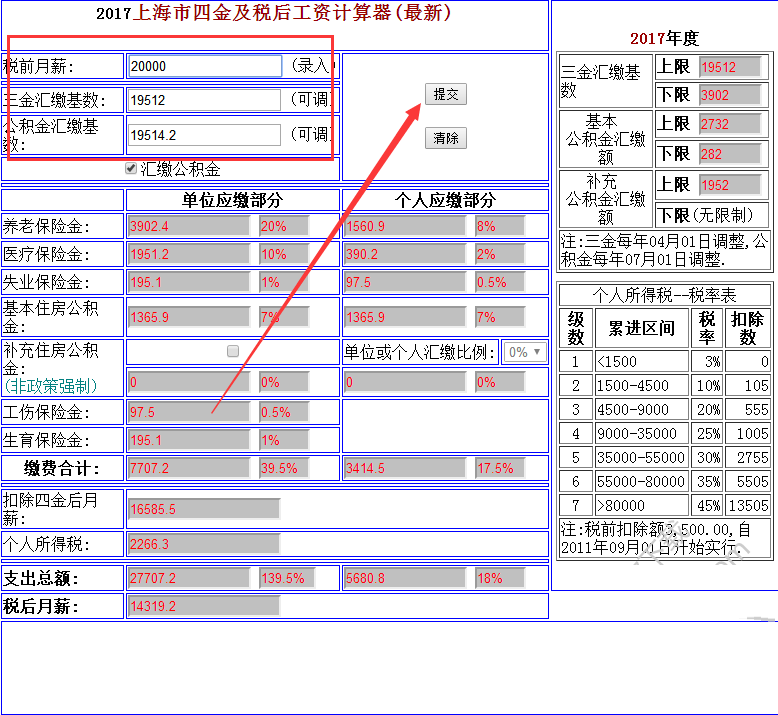Image resolution: width=778 pixels, height=715 pixels.
Task: Click the 2755 deduction cell
Action: coord(748,457)
